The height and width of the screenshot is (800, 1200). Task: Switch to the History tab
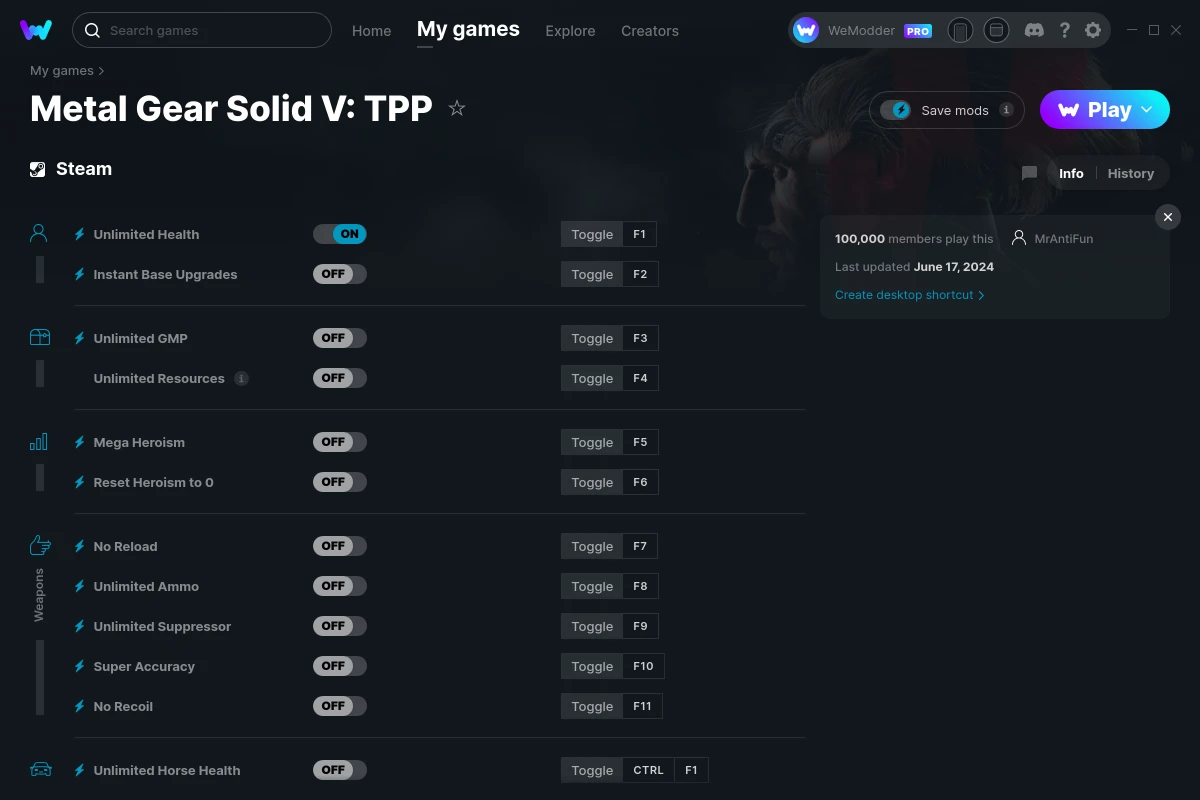coord(1130,173)
